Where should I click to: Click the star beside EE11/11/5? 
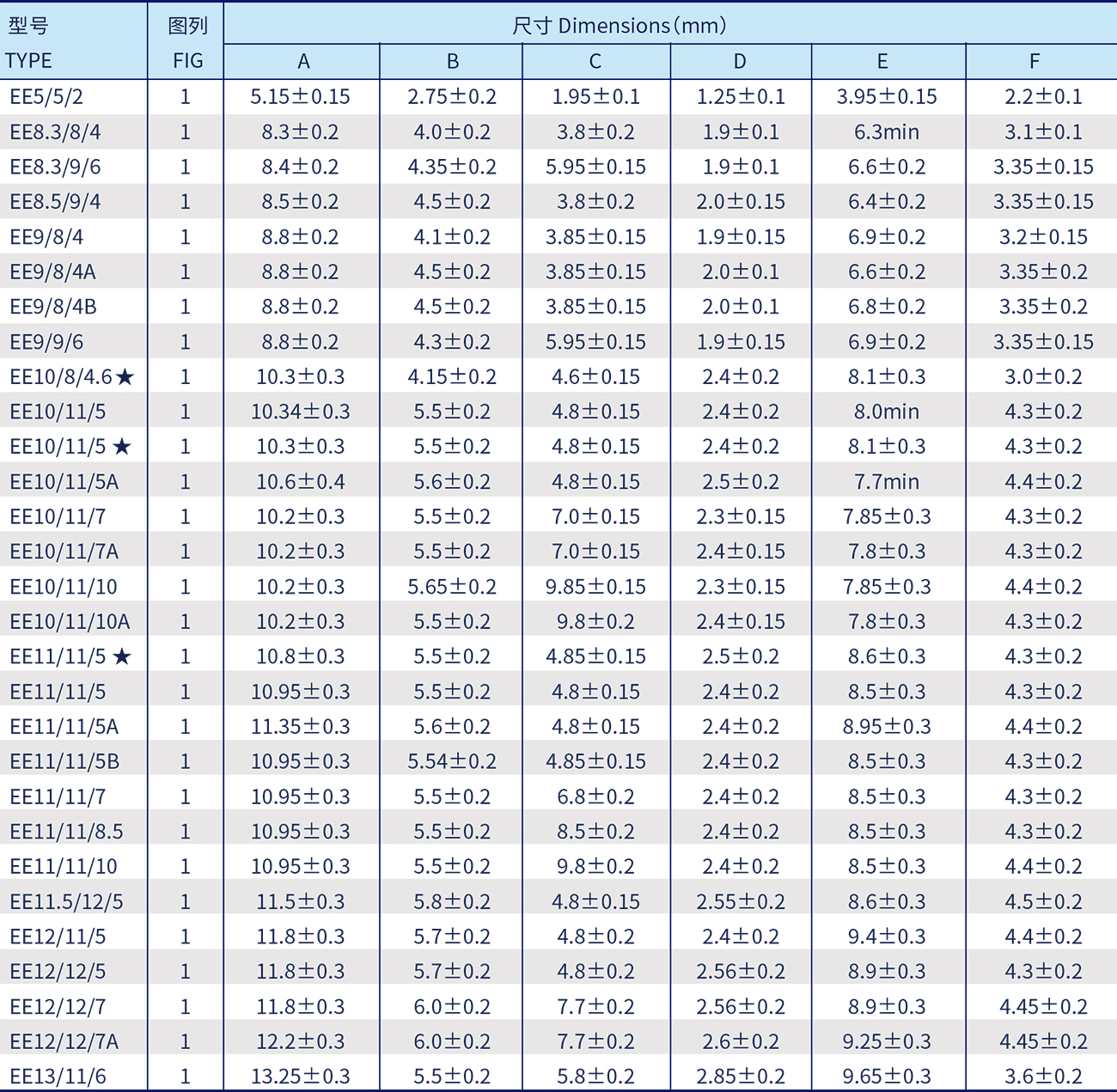(x=122, y=657)
